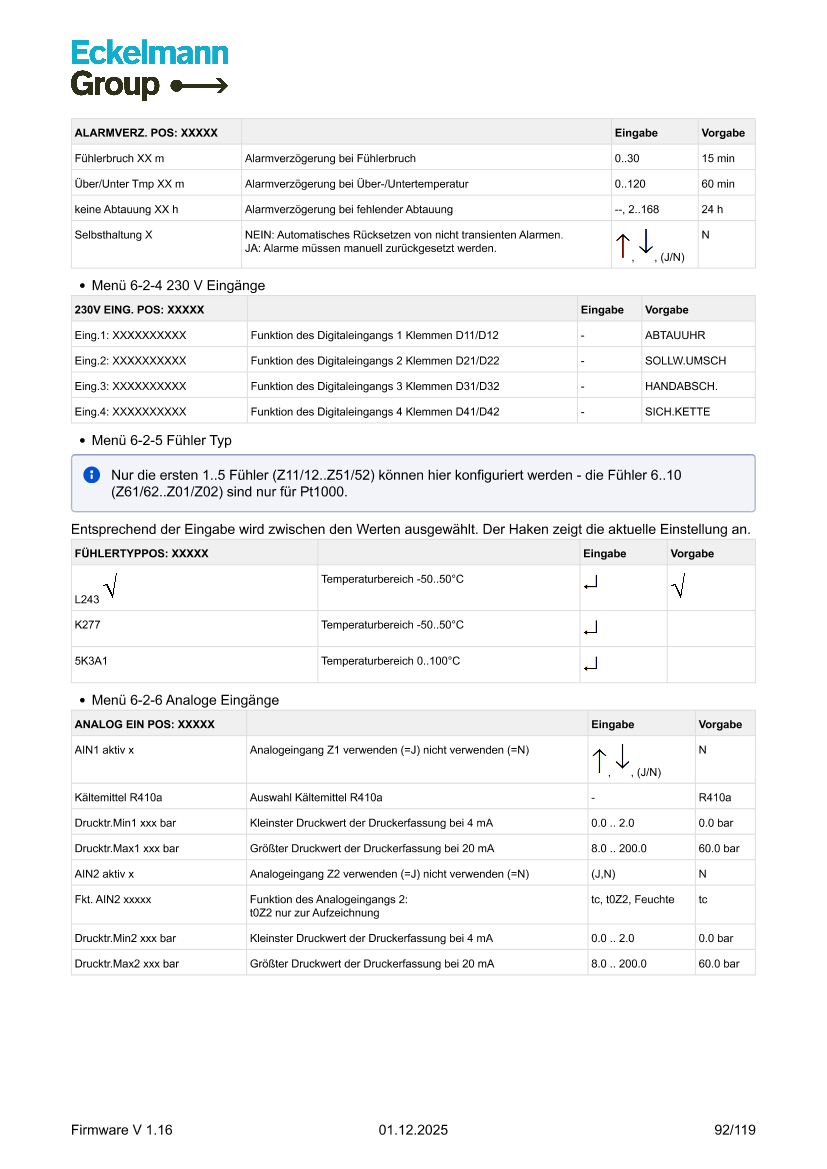Click the up arrow in the Selbsthaltung row
This screenshot has height=1169, width=827.
tap(622, 244)
